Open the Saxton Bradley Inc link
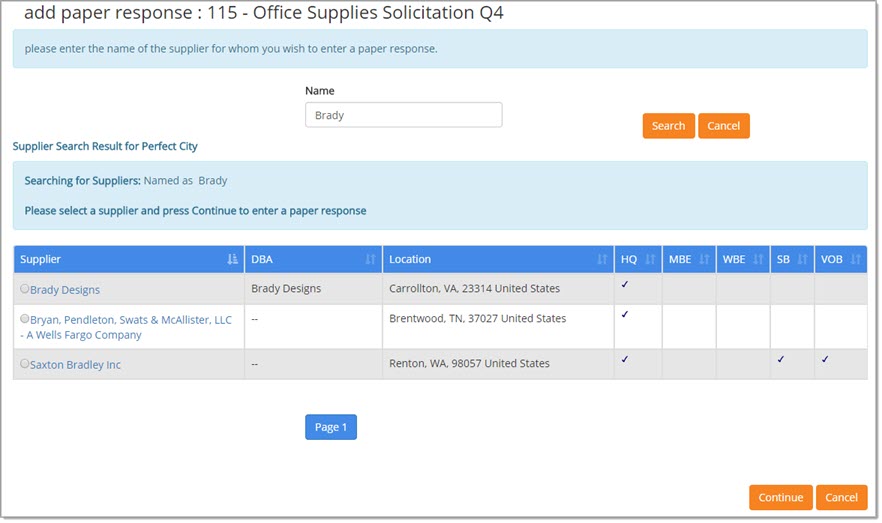882x523 pixels. click(75, 365)
